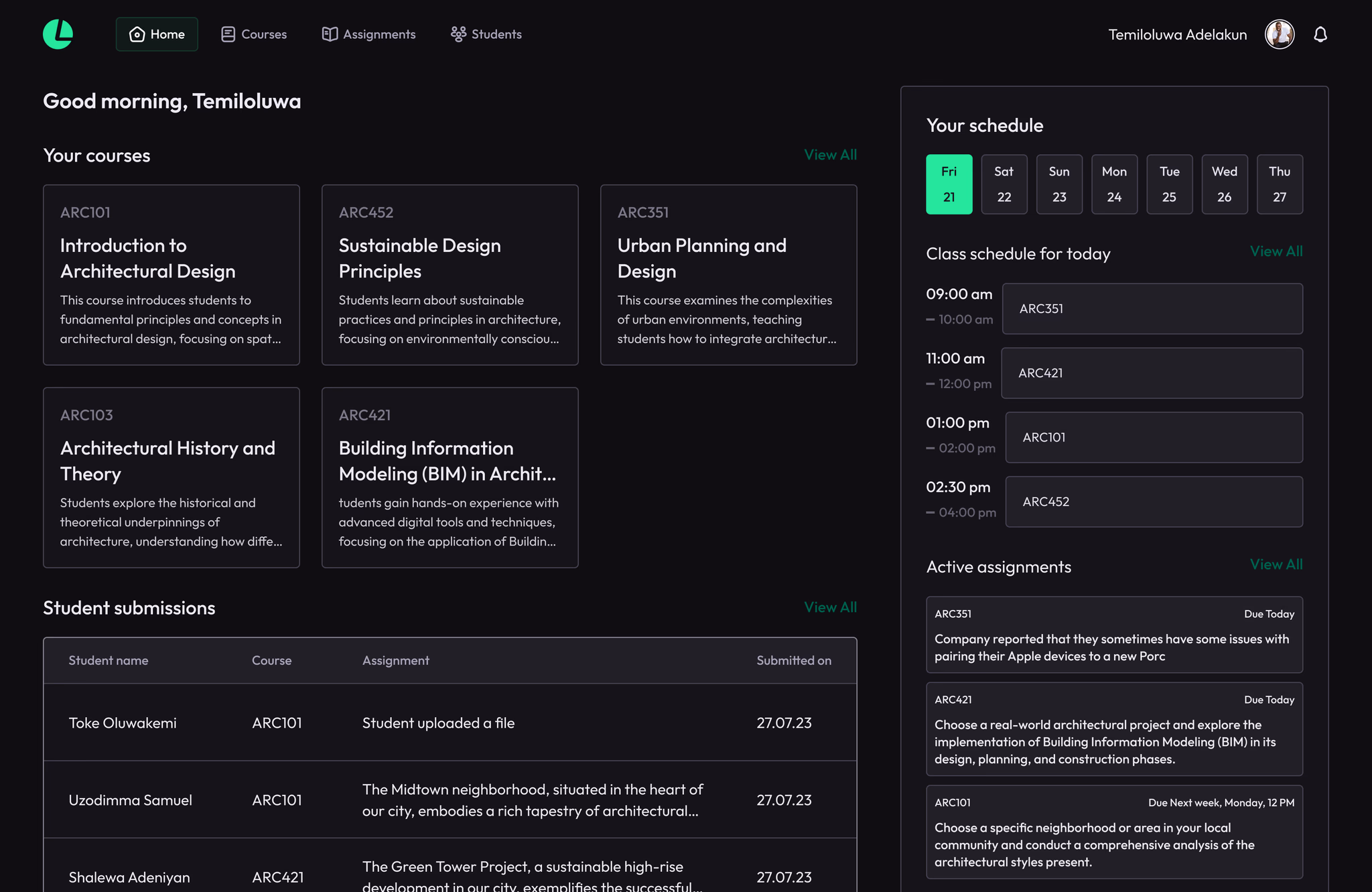Select Thursday 27 in the week selector
1372x892 pixels.
coord(1280,184)
